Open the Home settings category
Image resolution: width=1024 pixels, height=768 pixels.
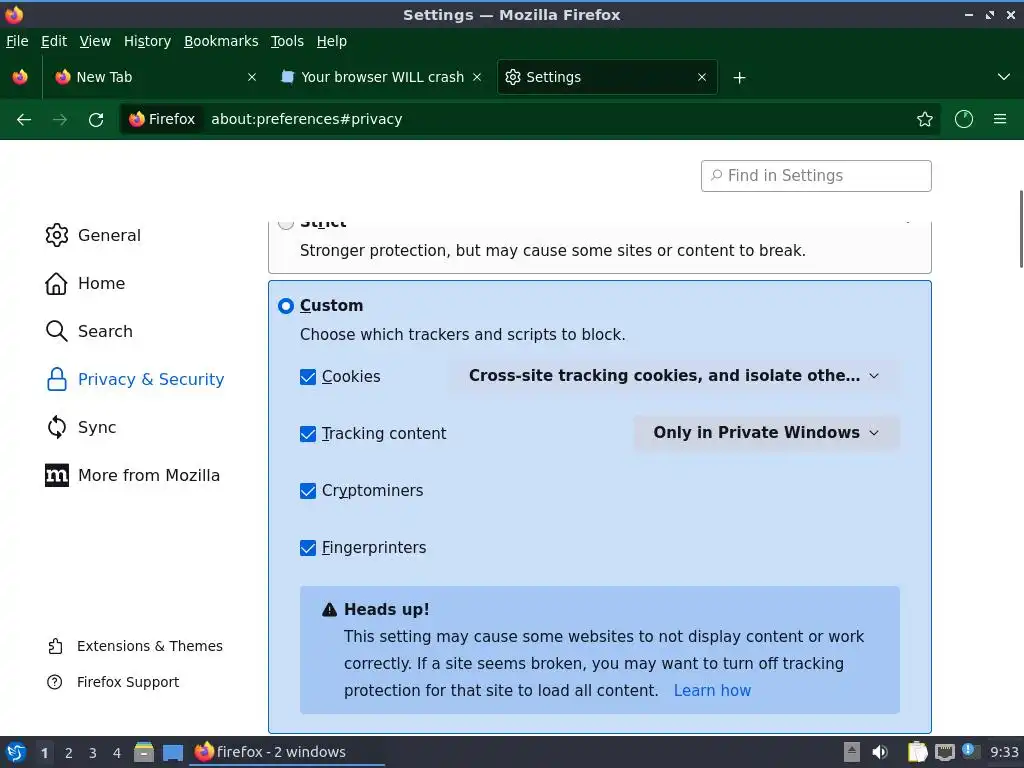coord(86,283)
